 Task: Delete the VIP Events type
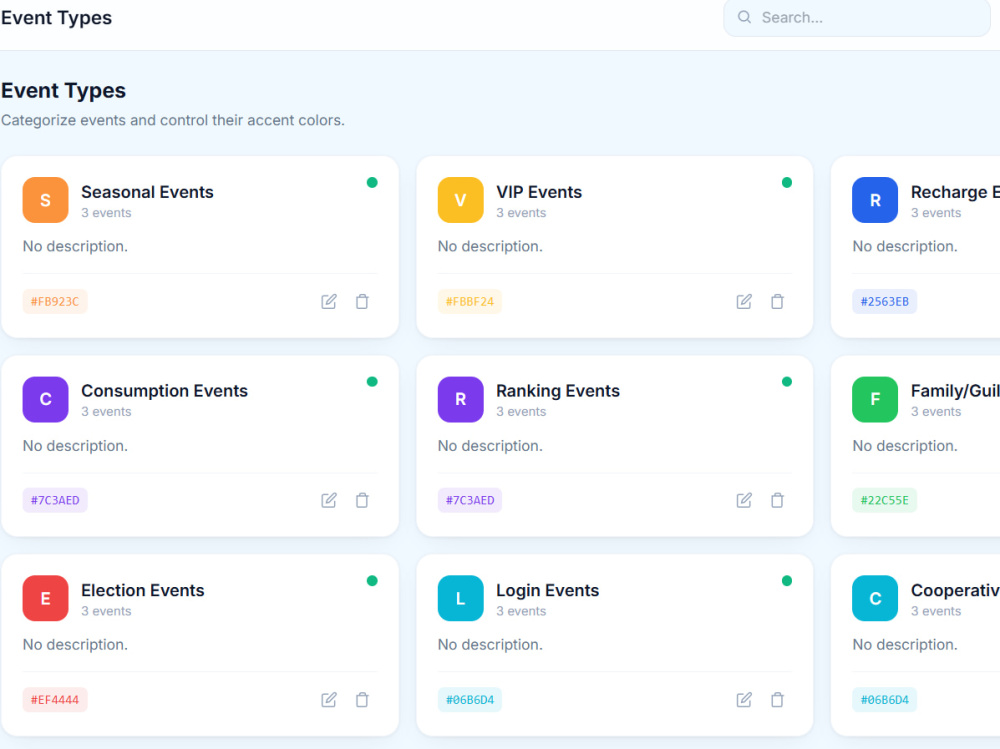[x=777, y=301]
